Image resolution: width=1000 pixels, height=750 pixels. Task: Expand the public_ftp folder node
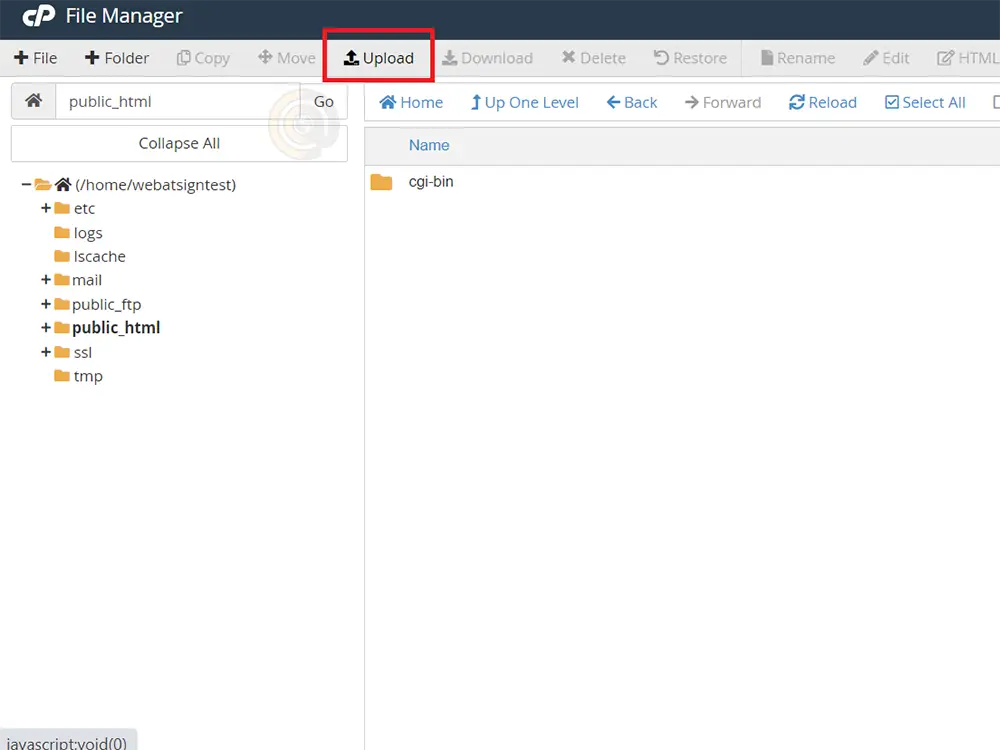click(x=46, y=304)
